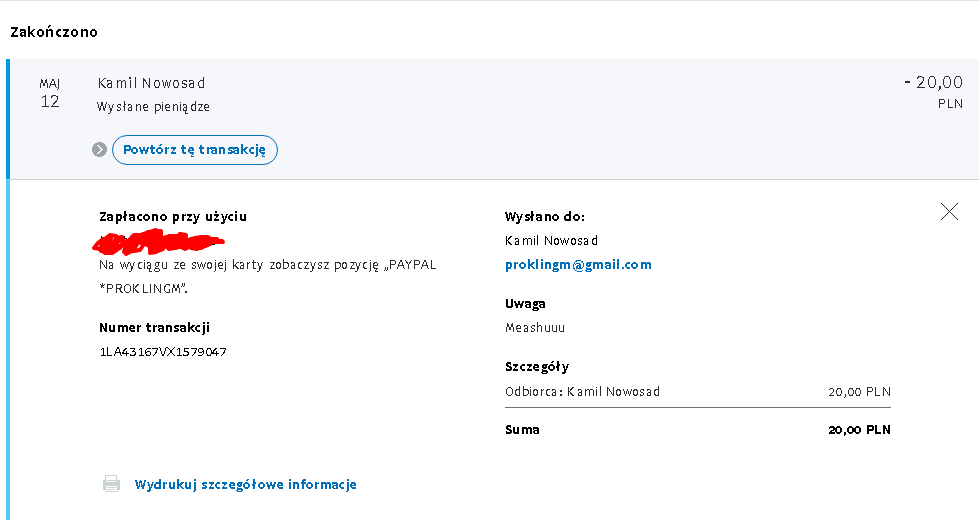Screen dimensions: 979x520
Task: Click the red-scribbled payment method
Action: 159,242
